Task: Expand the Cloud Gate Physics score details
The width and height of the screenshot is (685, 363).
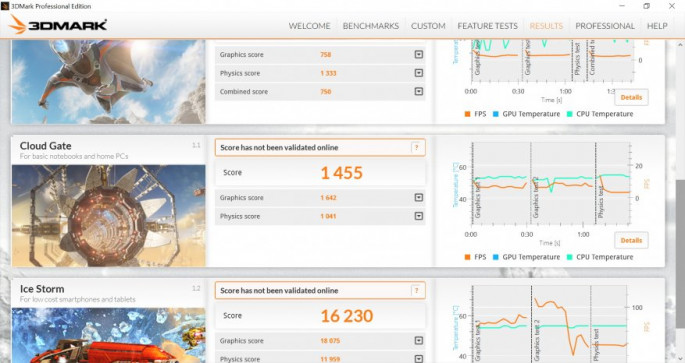Action: pos(419,216)
